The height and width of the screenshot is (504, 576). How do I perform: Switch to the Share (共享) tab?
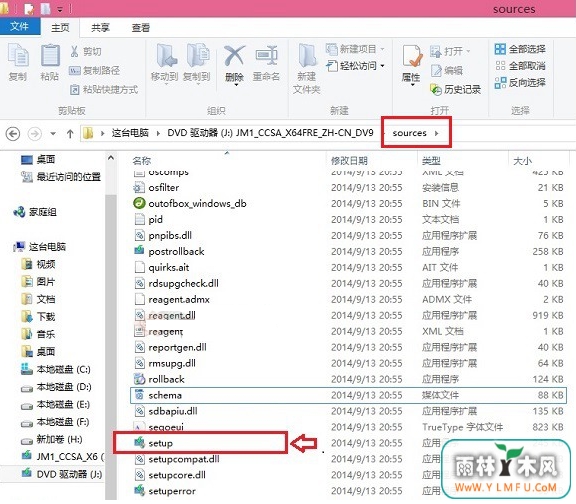pos(100,28)
